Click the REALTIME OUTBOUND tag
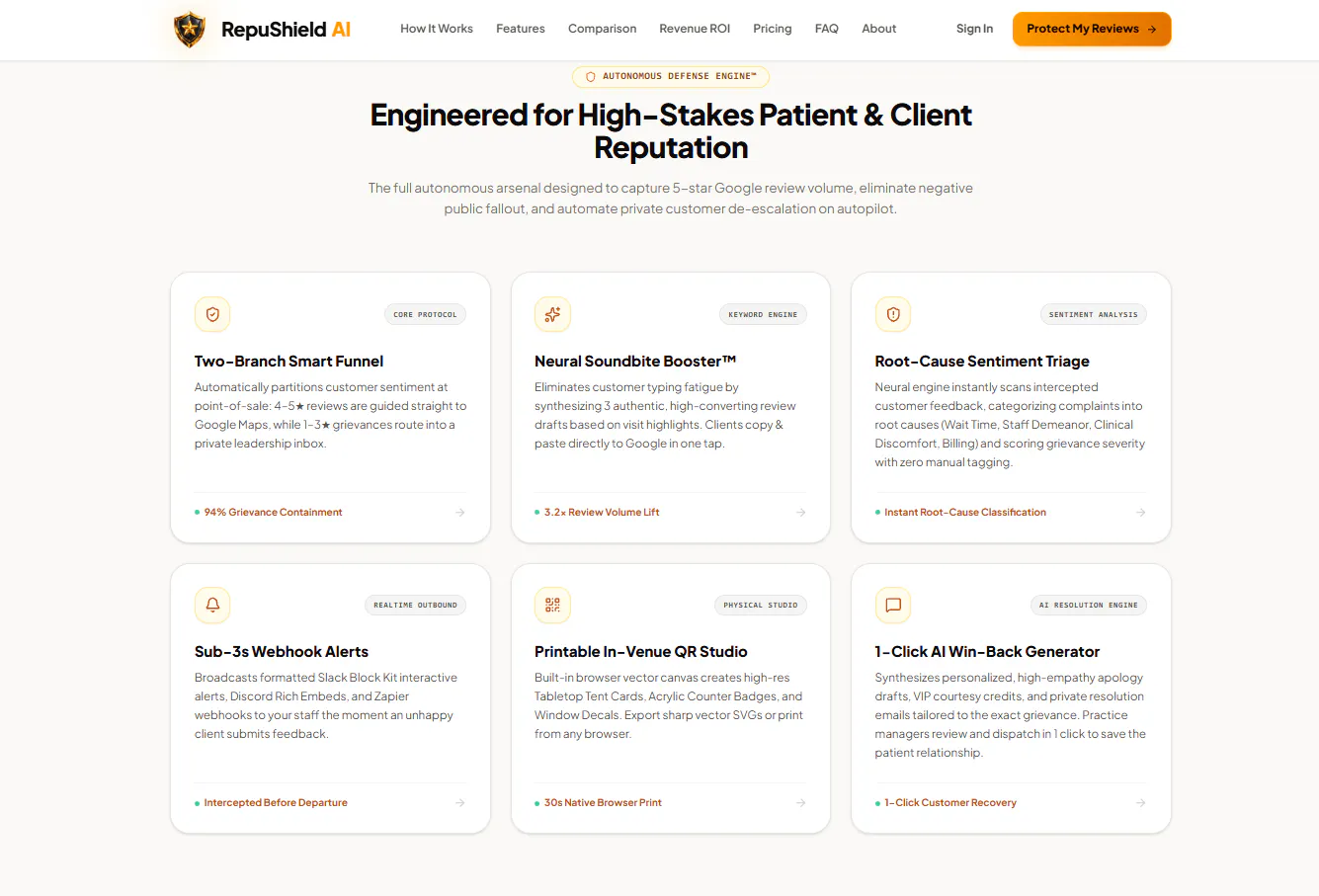The height and width of the screenshot is (896, 1319). [x=415, y=605]
